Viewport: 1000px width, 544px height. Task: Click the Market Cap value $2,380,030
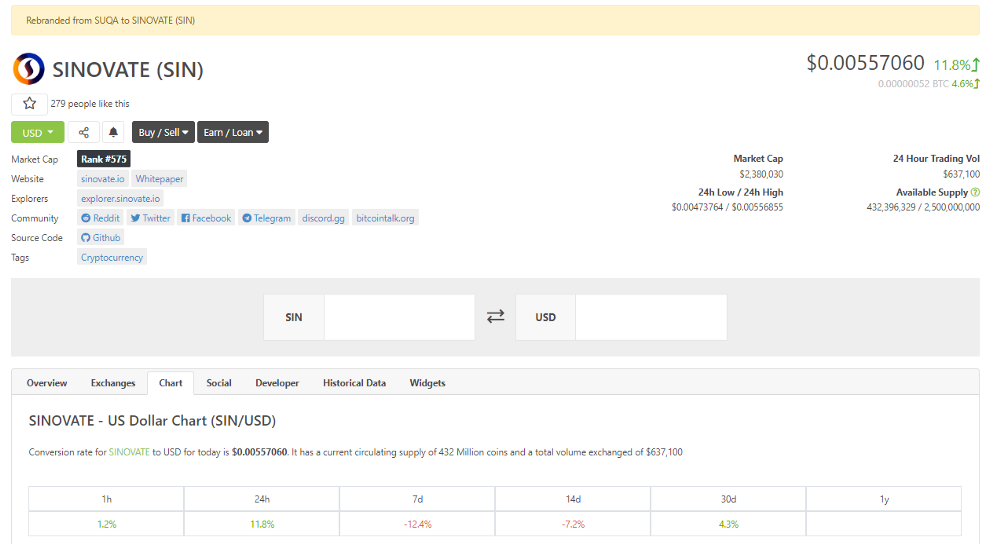[761, 174]
